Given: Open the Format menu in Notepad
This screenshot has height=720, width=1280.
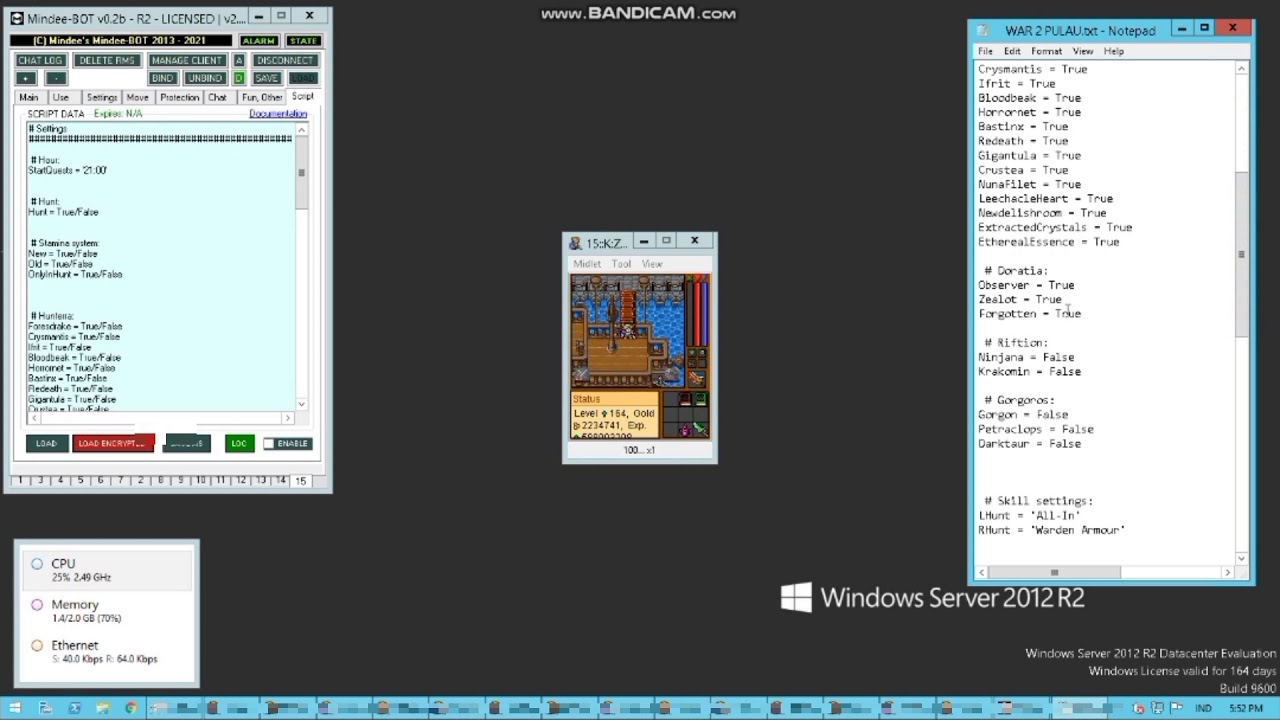Looking at the screenshot, I should [1046, 51].
